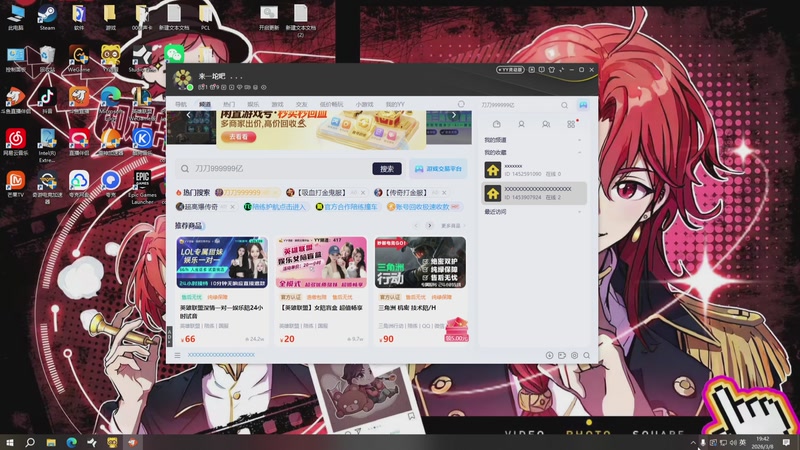This screenshot has width=800, height=450.
Task: Expand the 我的频道 section
Action: (x=579, y=140)
